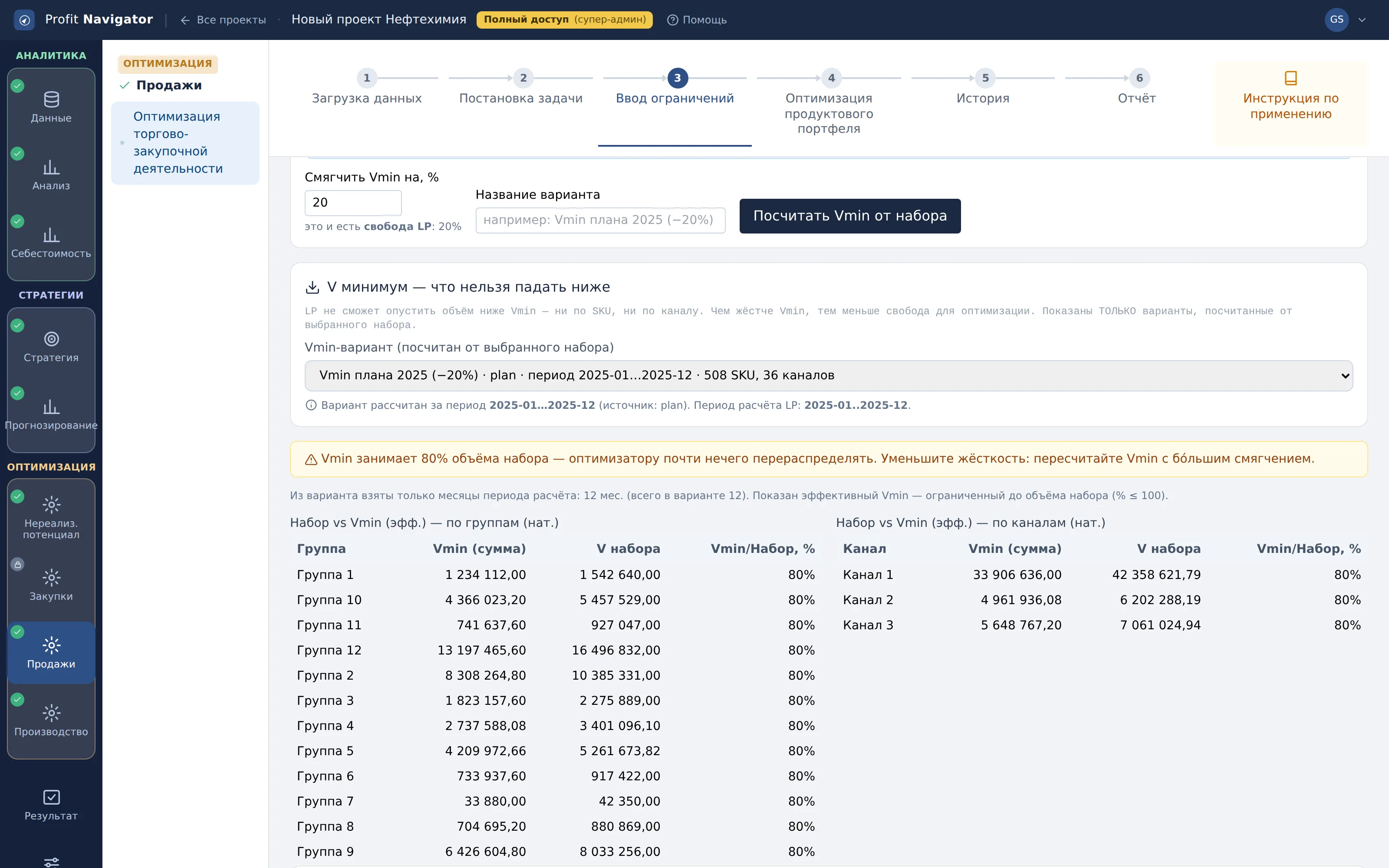Click the Канал 2 row label
The image size is (1389, 868).
pyautogui.click(x=868, y=600)
